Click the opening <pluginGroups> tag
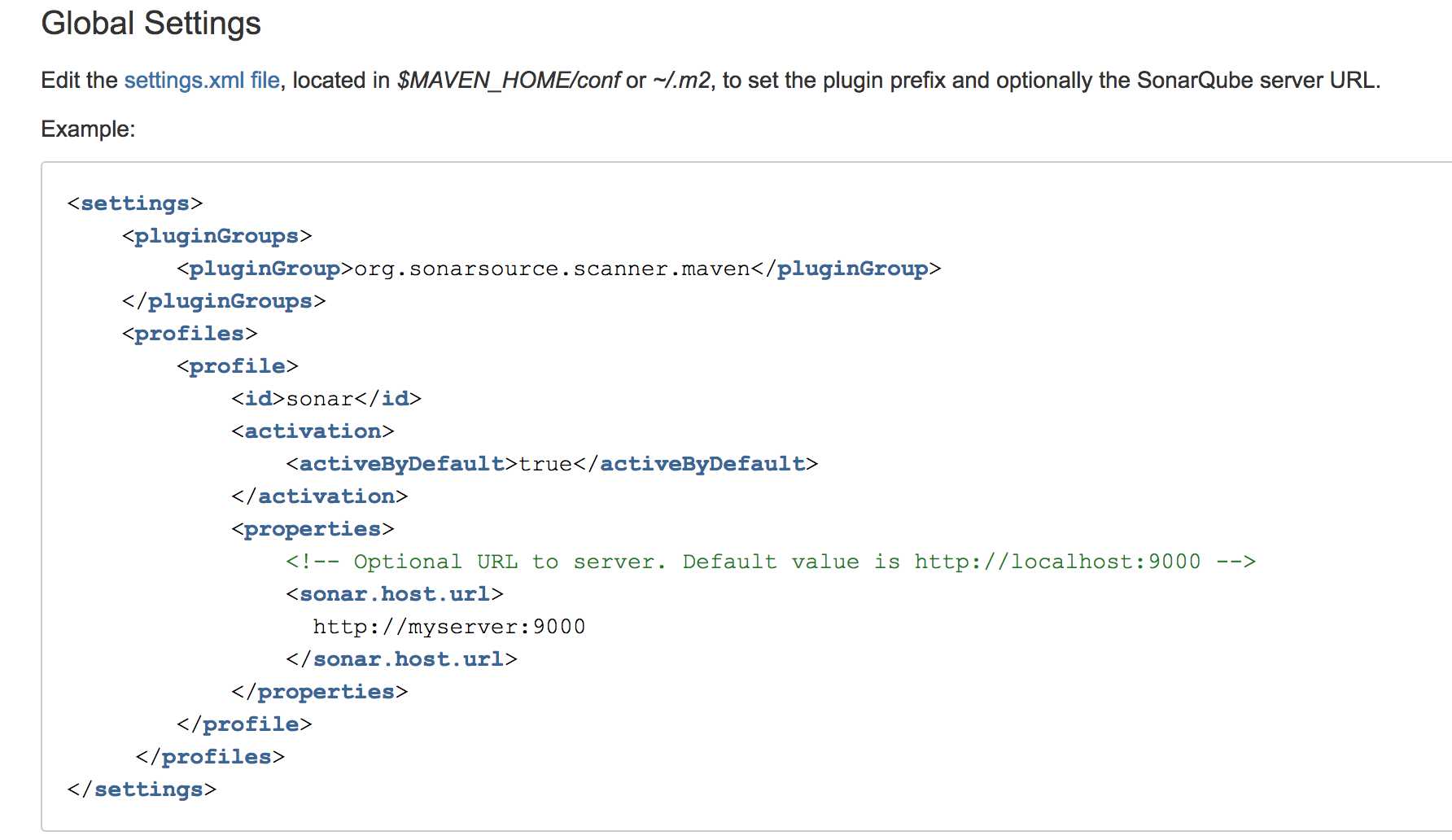Viewport: 1452px width, 840px height. (216, 236)
